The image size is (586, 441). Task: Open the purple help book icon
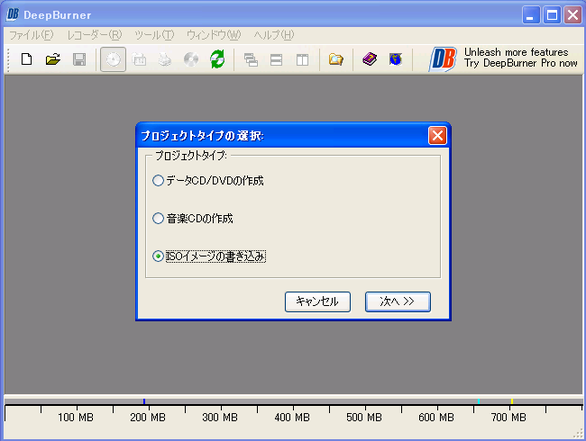coord(370,59)
